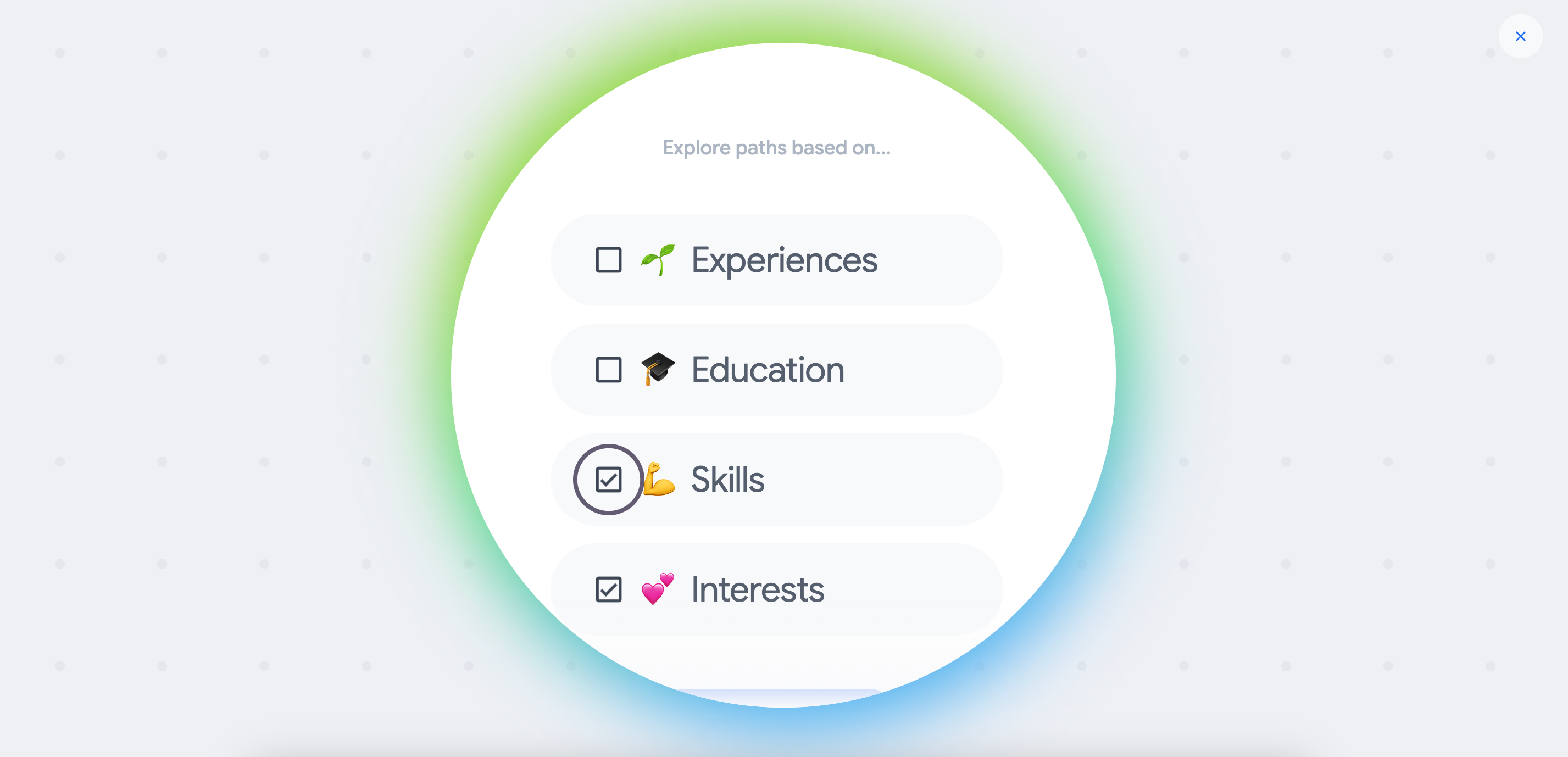1568x757 pixels.
Task: Click the pink hearts emoji icon
Action: [658, 588]
